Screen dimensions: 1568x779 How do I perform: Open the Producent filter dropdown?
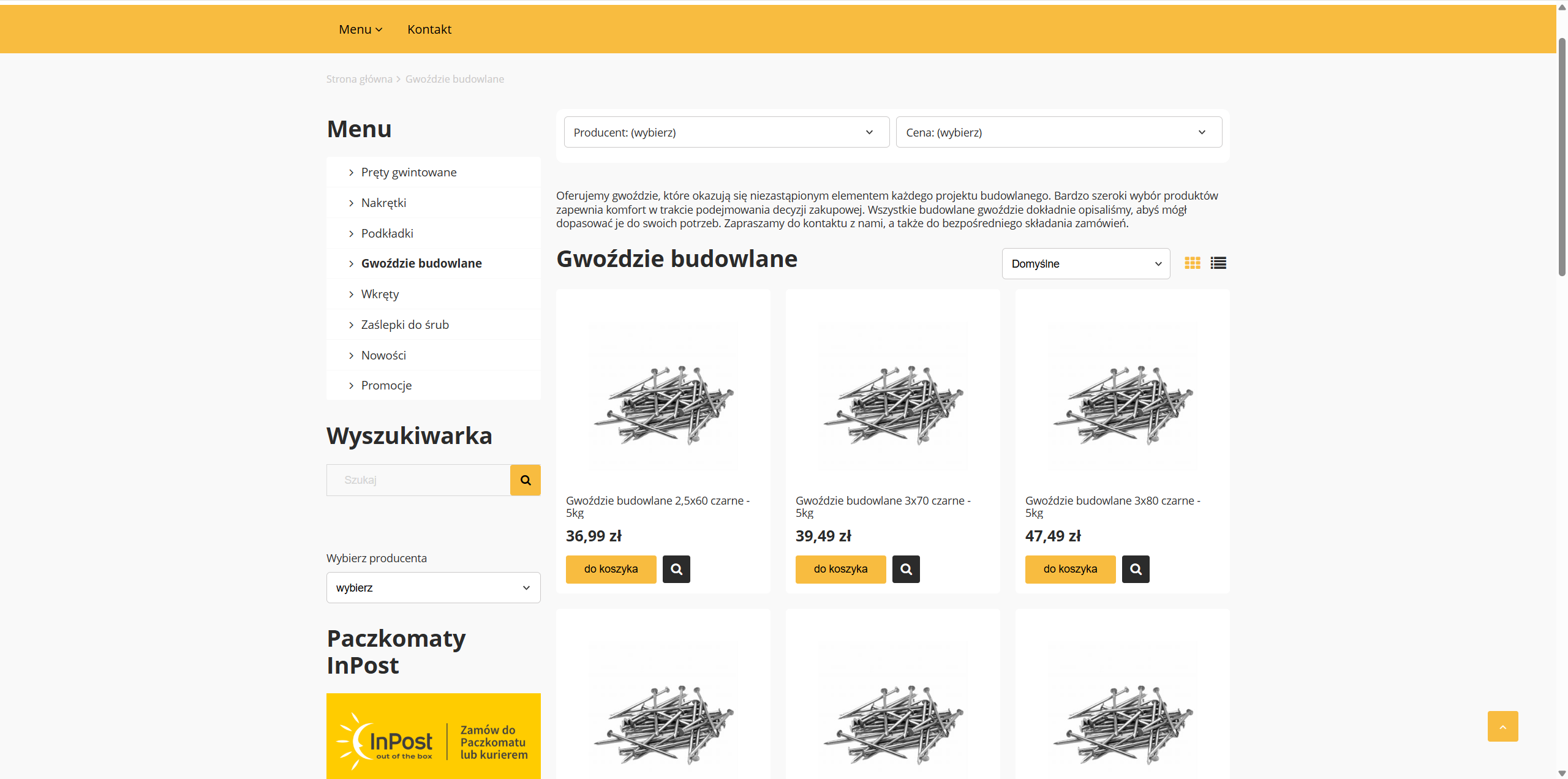click(x=726, y=132)
